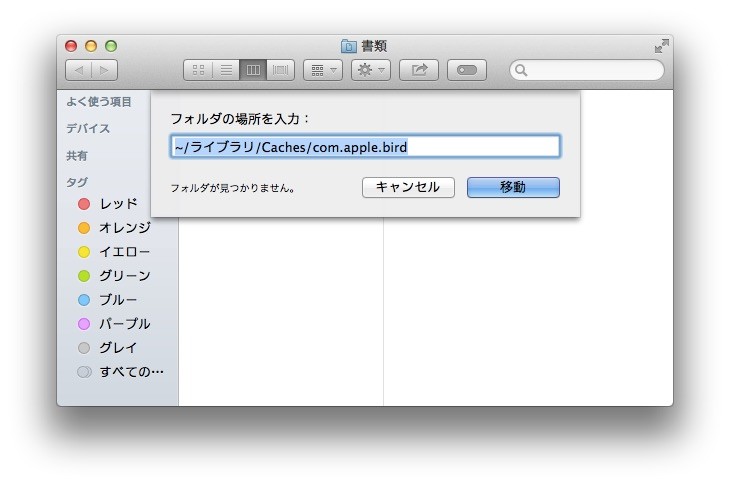Viewport: 730px width, 485px height.
Task: Select column view button in toolbar
Action: (253, 70)
